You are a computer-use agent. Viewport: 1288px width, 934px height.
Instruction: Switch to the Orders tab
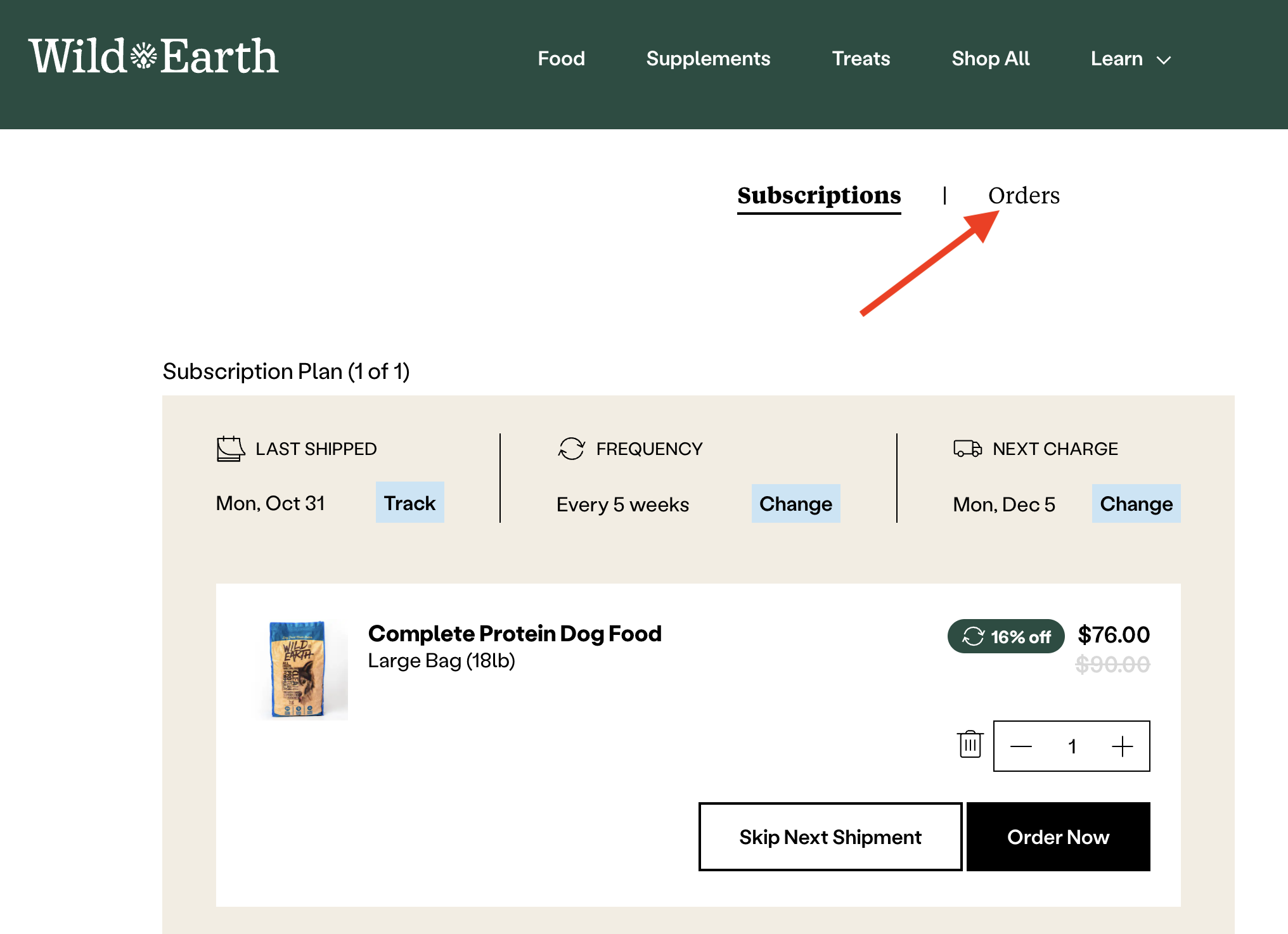tap(1024, 196)
